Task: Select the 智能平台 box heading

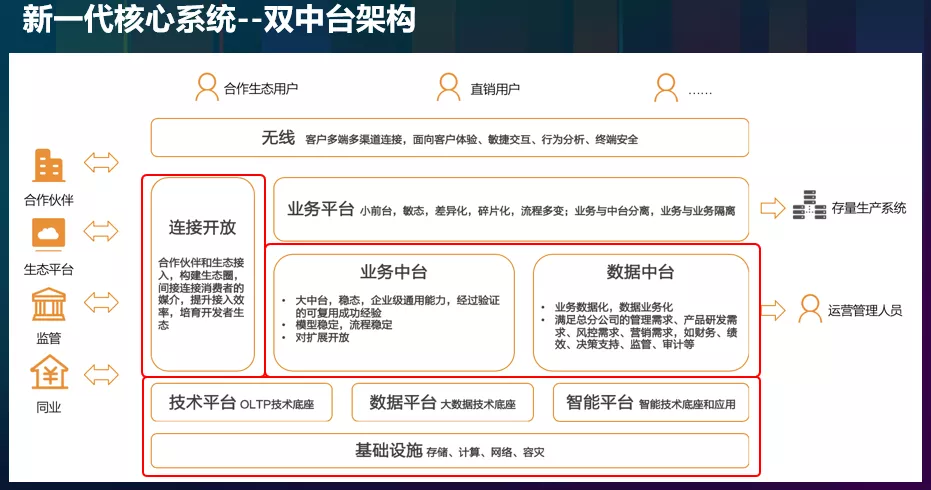Action: coord(600,403)
